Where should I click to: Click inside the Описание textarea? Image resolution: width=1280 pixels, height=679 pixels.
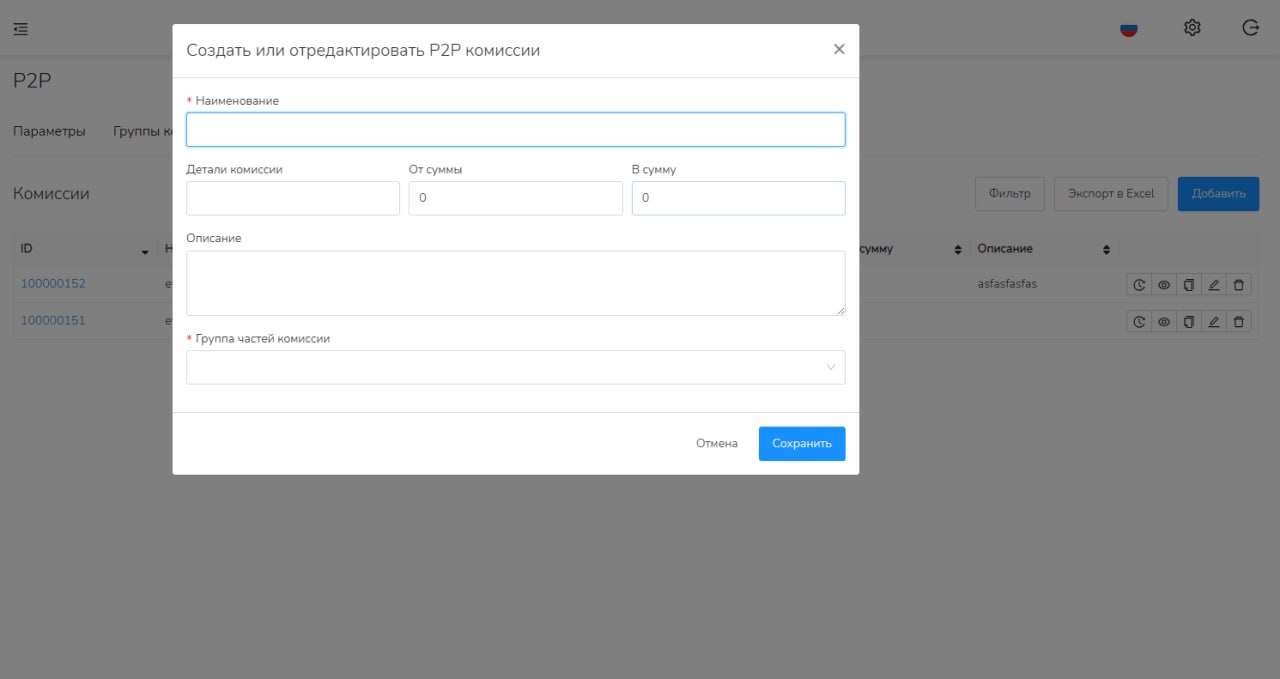[x=515, y=283]
